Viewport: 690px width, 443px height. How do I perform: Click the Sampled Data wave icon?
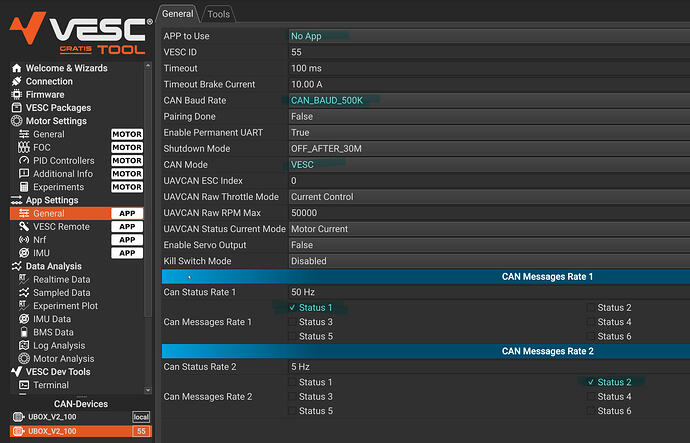point(24,293)
